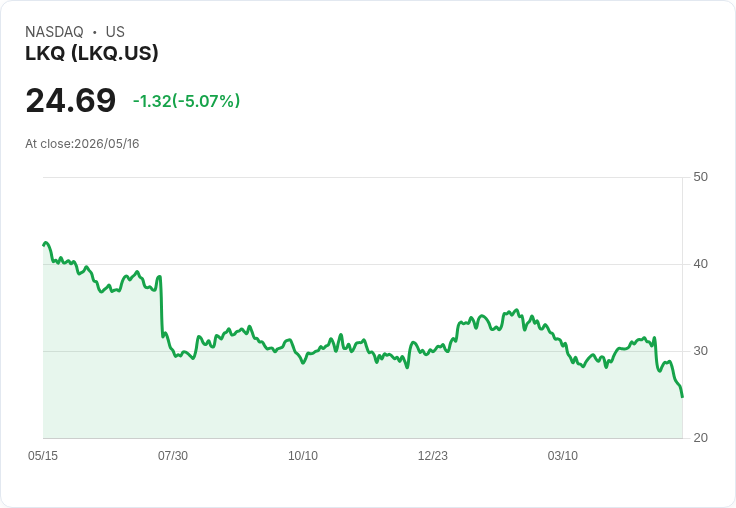Click the 30 price axis label
Image resolution: width=736 pixels, height=508 pixels.
[700, 351]
